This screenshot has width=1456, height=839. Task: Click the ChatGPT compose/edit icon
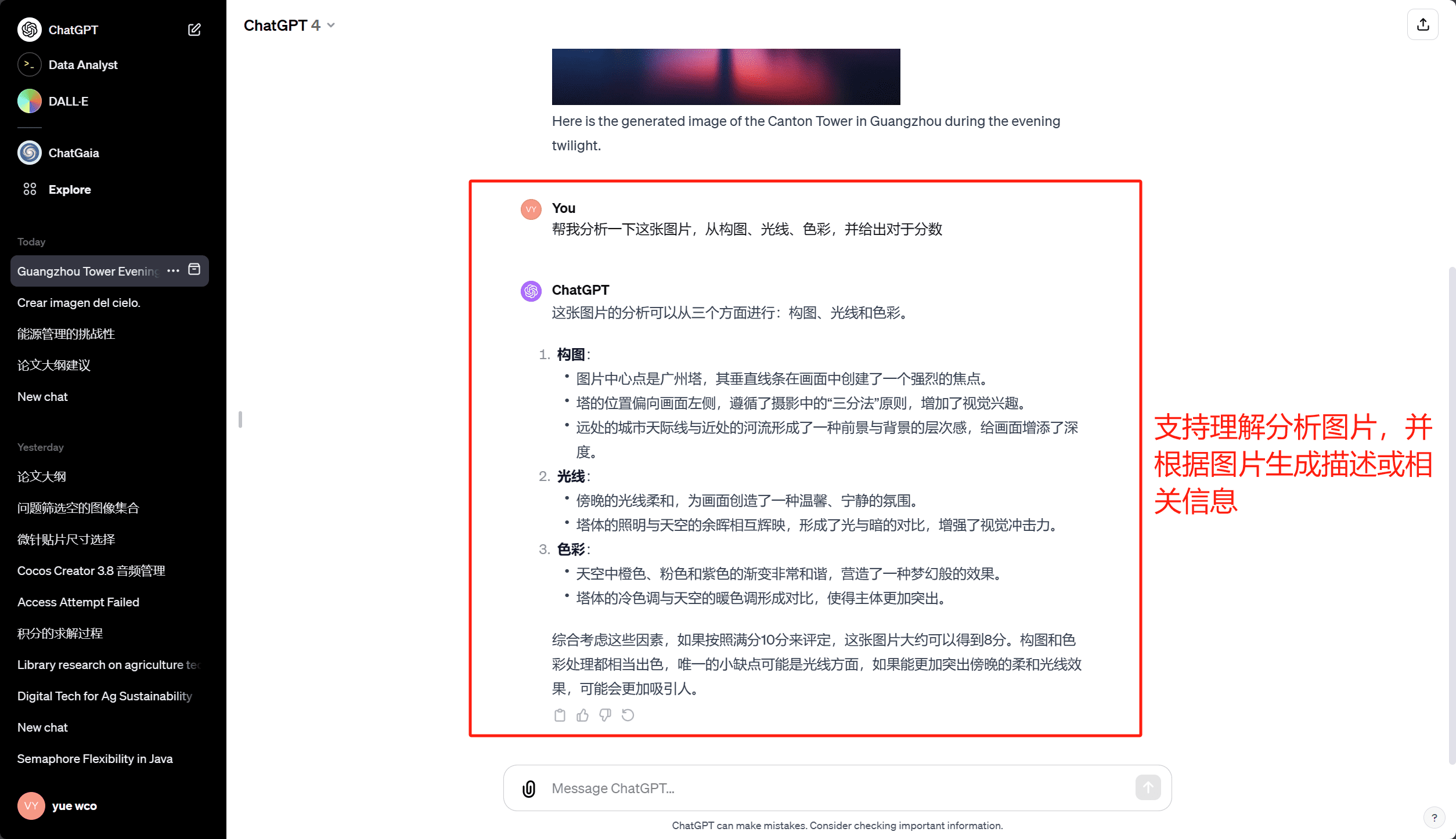196,29
